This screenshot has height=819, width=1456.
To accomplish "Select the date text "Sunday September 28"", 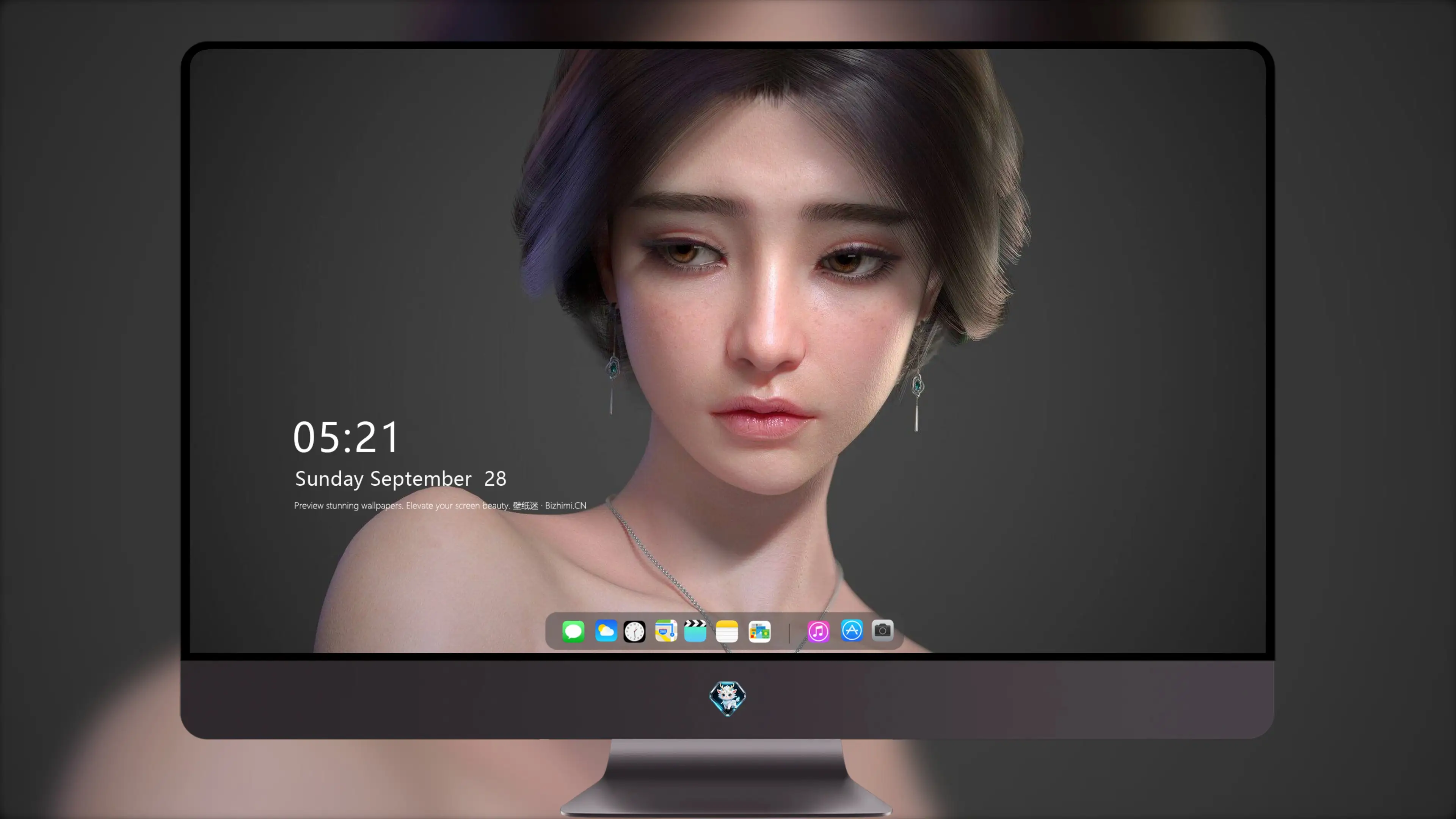I will 401,479.
